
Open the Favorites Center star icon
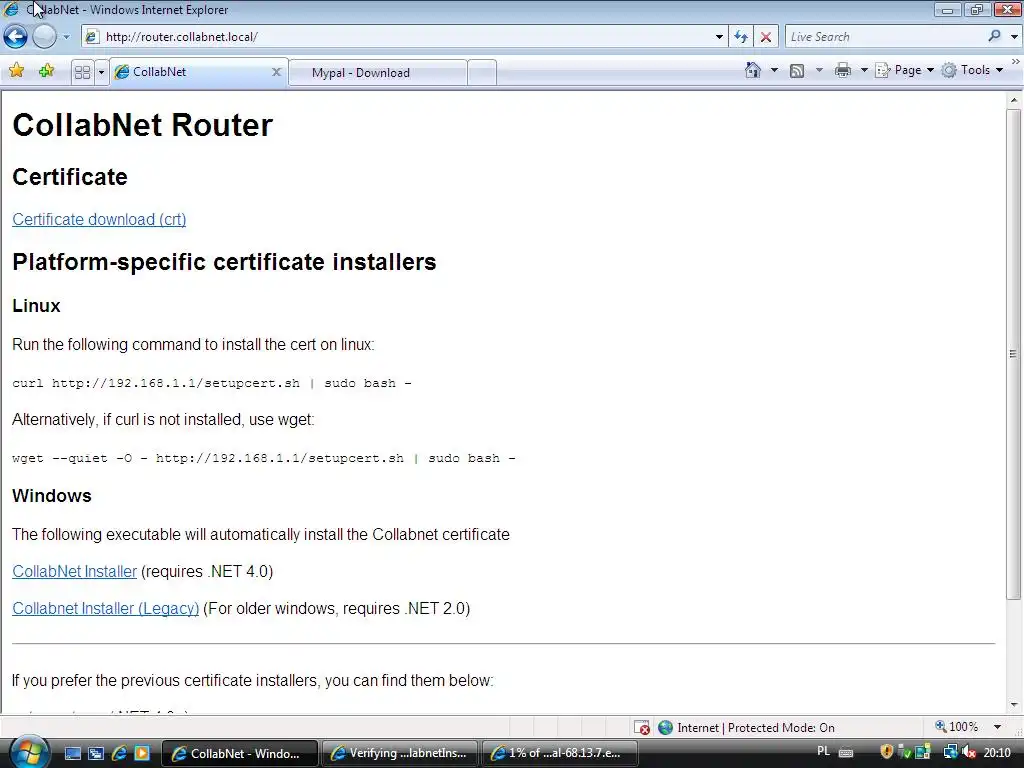pos(17,71)
